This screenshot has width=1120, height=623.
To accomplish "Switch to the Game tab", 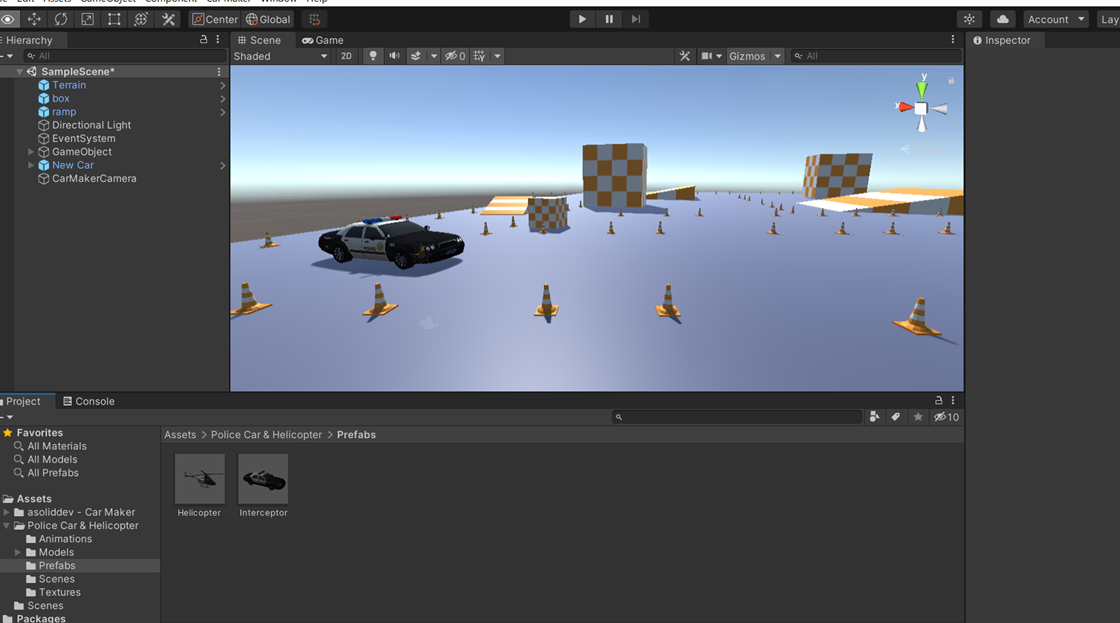I will pos(323,40).
